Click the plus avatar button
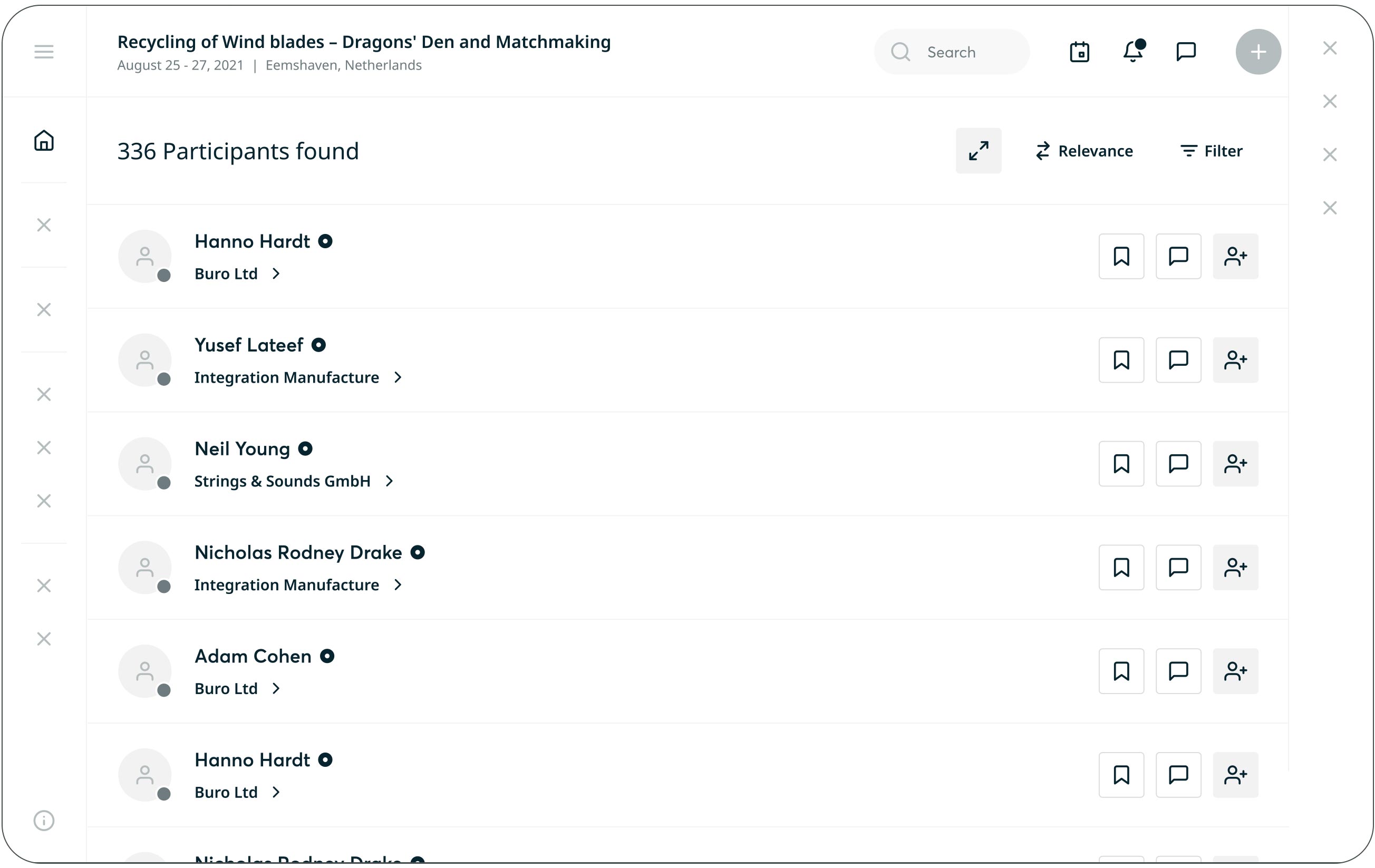Screen dimensions: 1375x868 click(1258, 52)
